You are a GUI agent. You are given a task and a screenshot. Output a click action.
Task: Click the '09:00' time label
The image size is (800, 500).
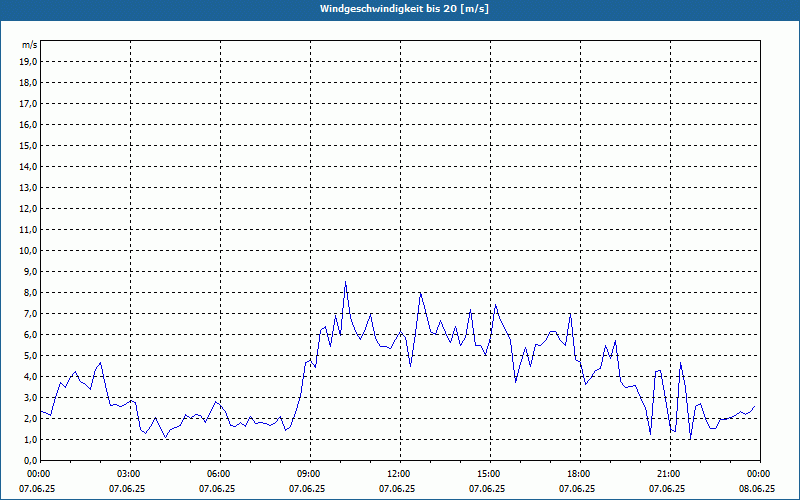(x=310, y=474)
